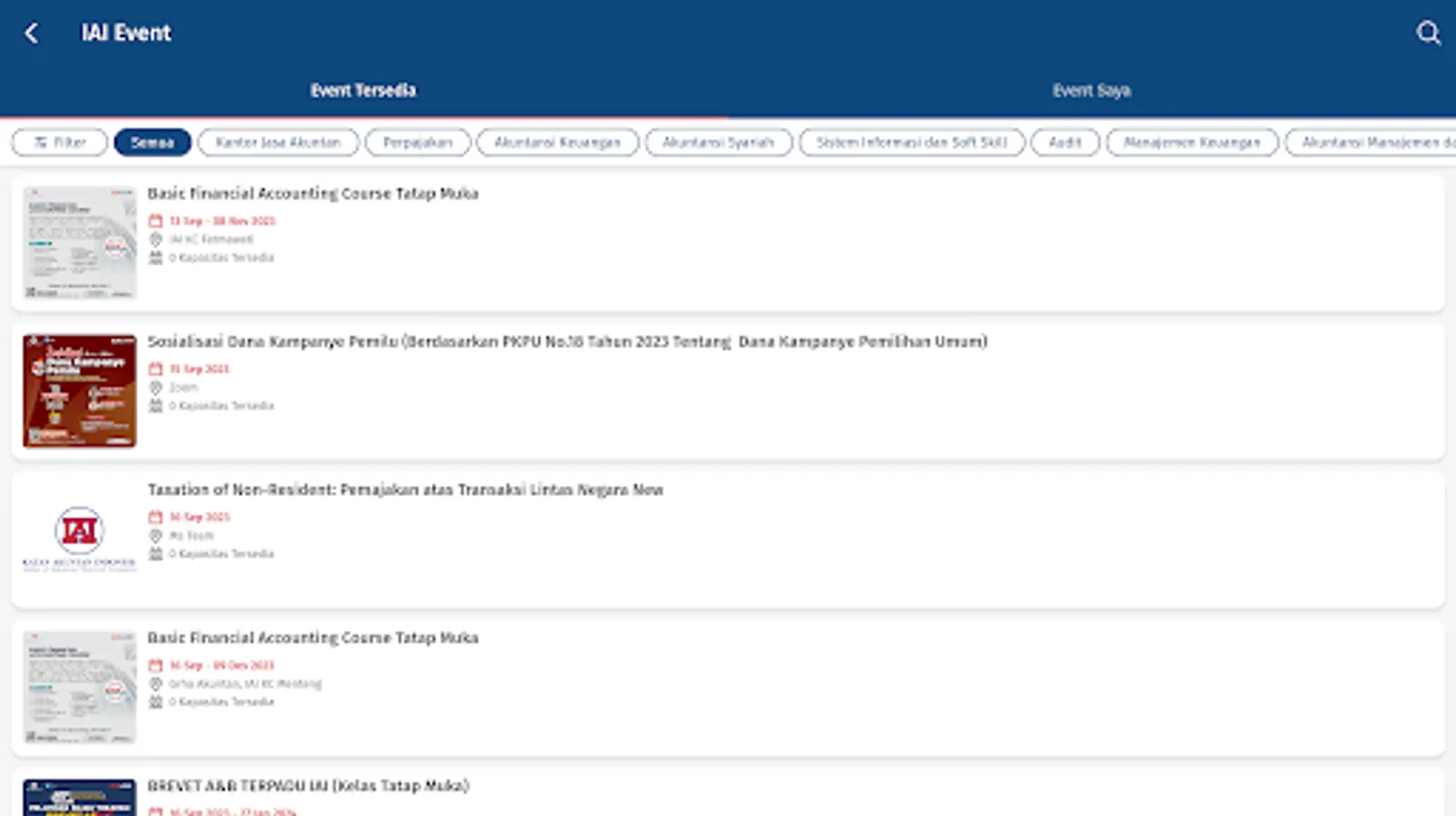The image size is (1456, 816).
Task: Open Basic Financial Accounting Course at Grha Akuntan
Action: [313, 638]
